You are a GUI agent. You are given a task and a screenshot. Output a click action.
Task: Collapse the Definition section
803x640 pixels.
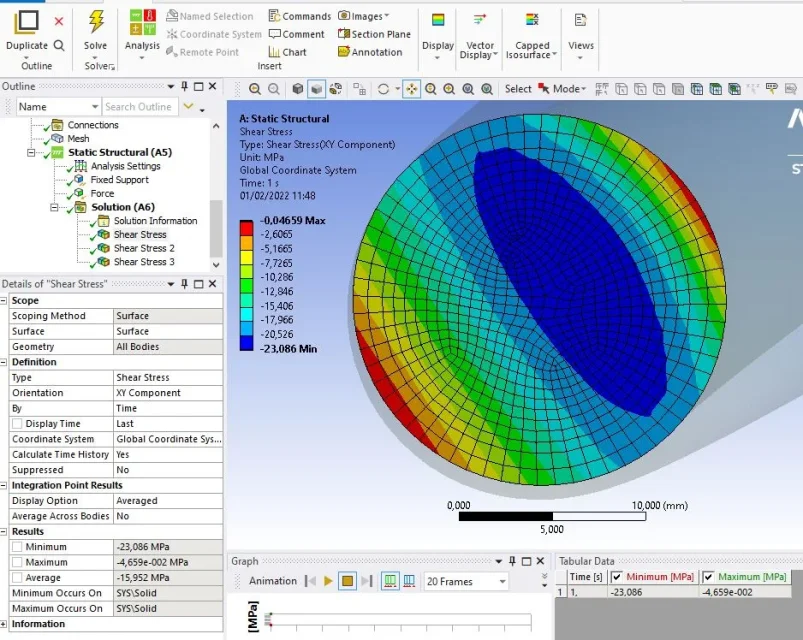[4, 362]
